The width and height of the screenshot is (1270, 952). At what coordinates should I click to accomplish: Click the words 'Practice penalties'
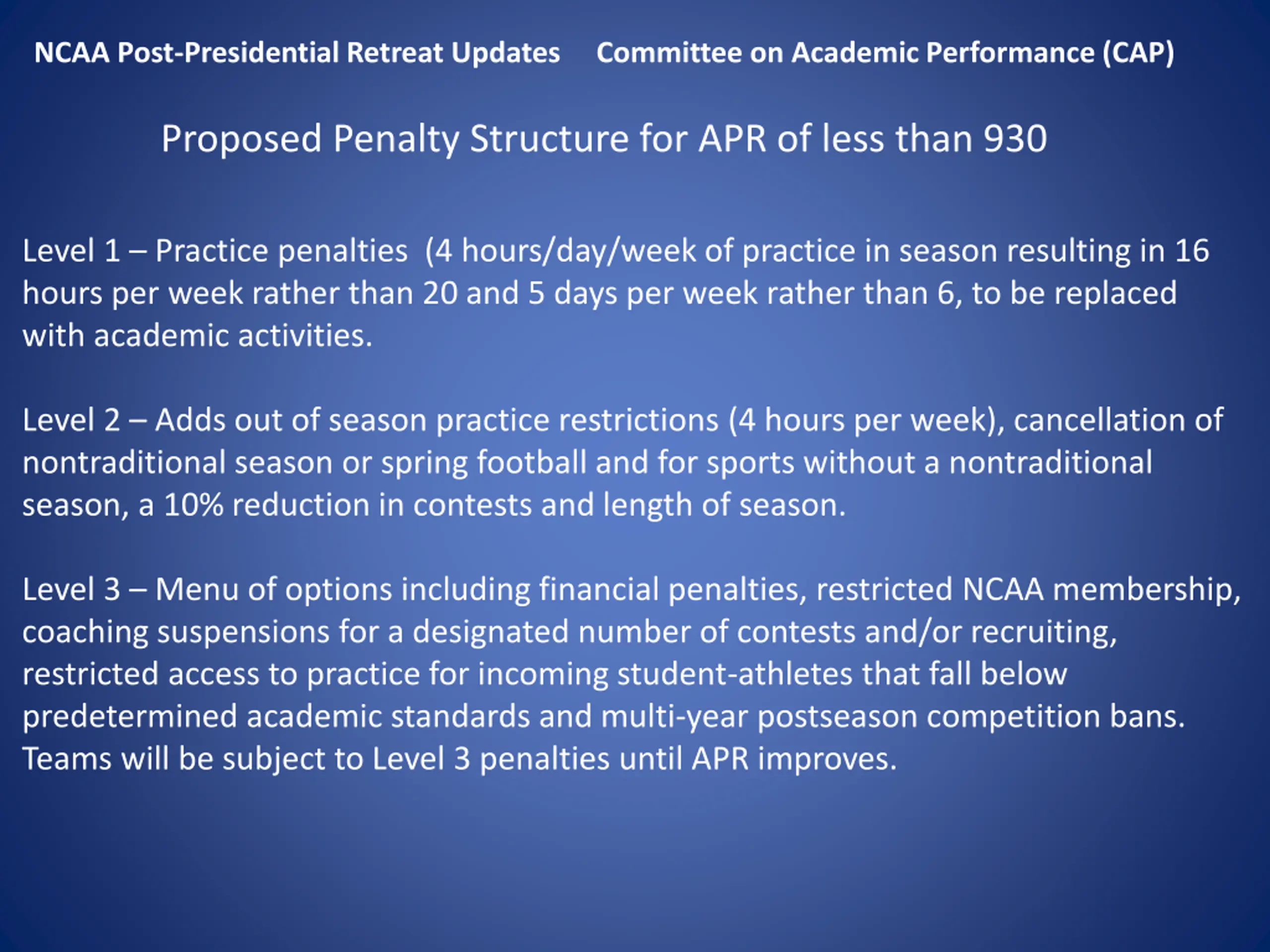[x=281, y=251]
